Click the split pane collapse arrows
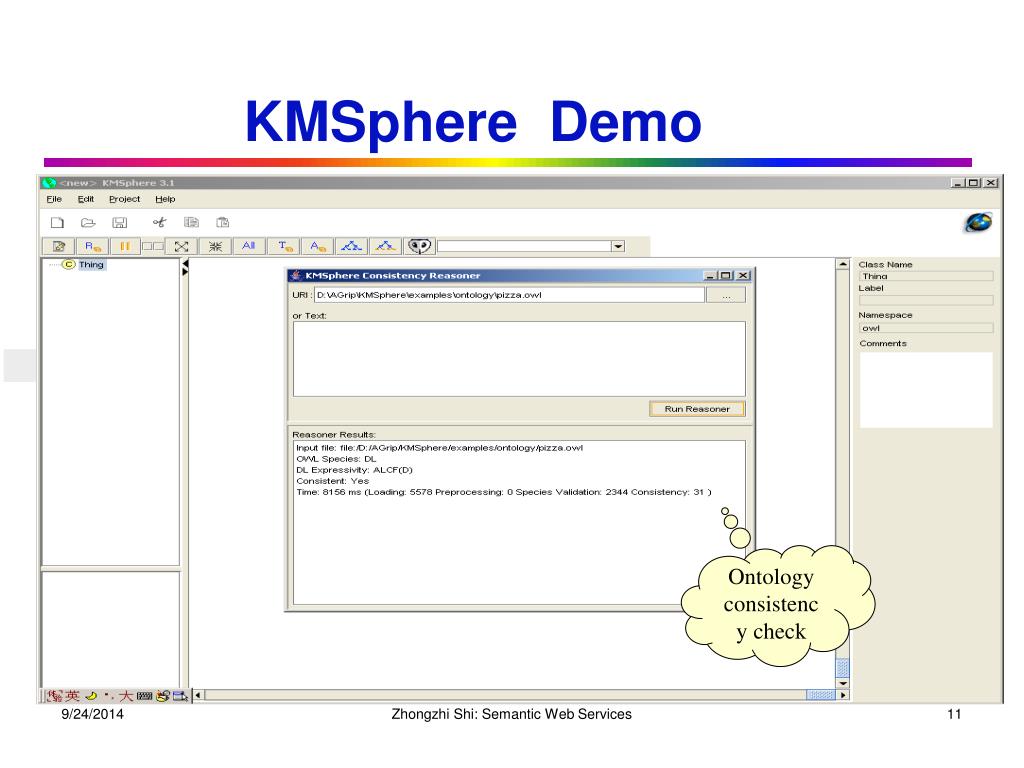Viewport: 1024px width, 768px height. point(185,267)
